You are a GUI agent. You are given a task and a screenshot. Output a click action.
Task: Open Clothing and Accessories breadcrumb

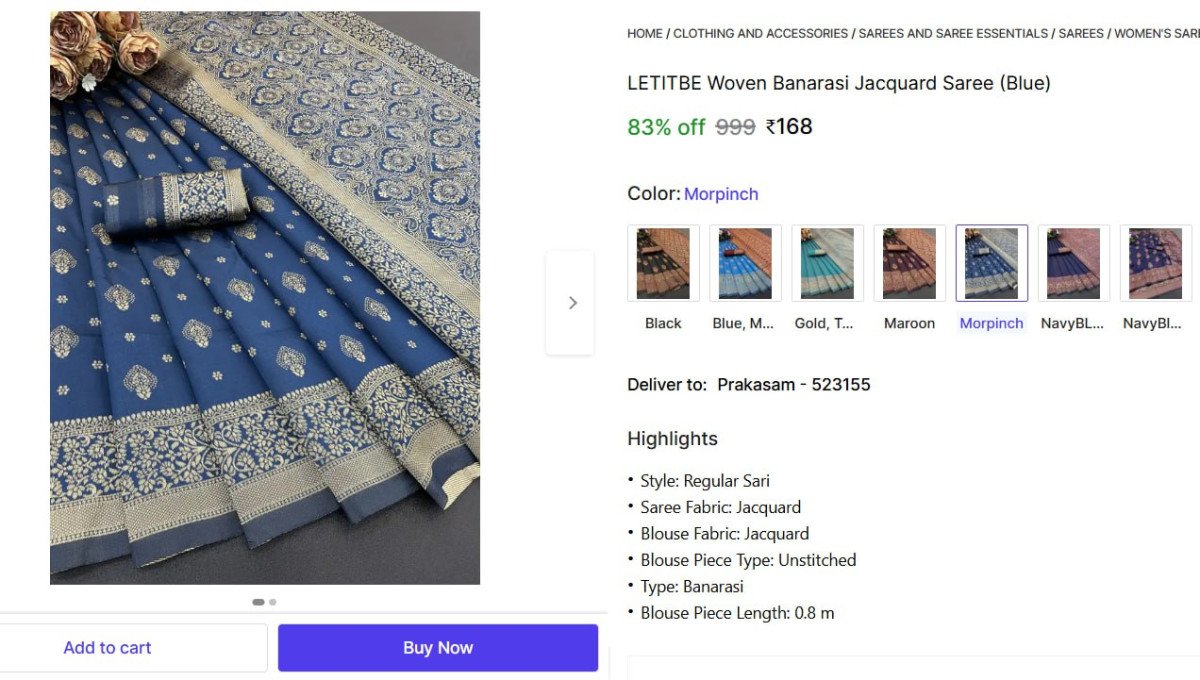tap(760, 34)
